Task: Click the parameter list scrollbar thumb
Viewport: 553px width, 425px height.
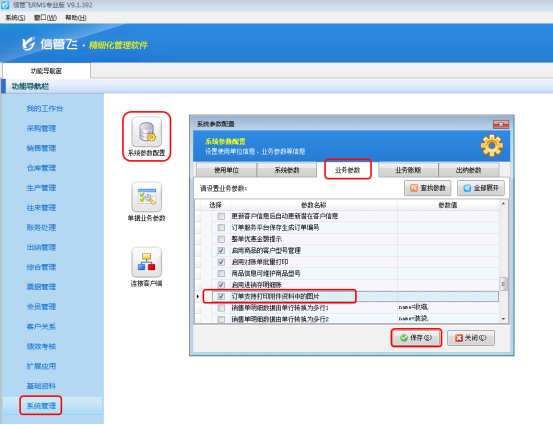Action: tap(503, 284)
